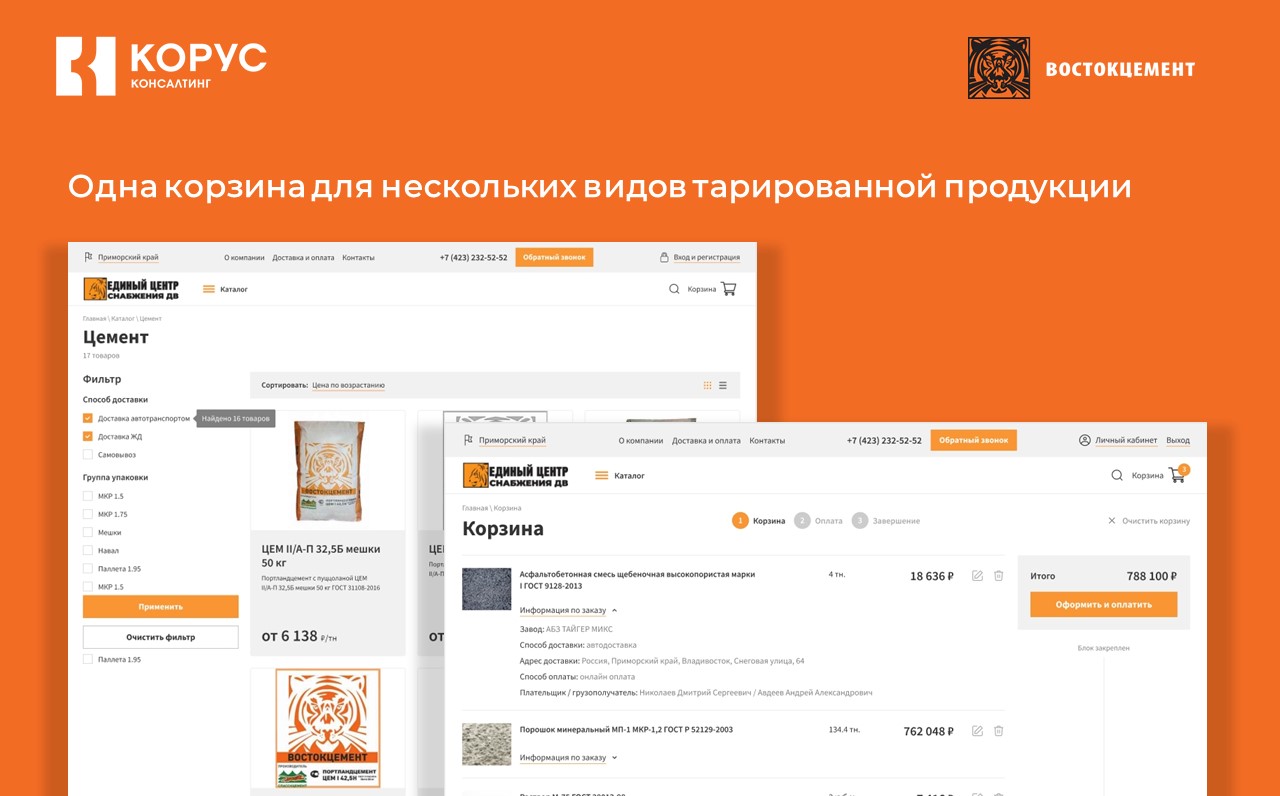Click the Очистить корзину link
The width and height of the screenshot is (1280, 796).
click(1156, 521)
